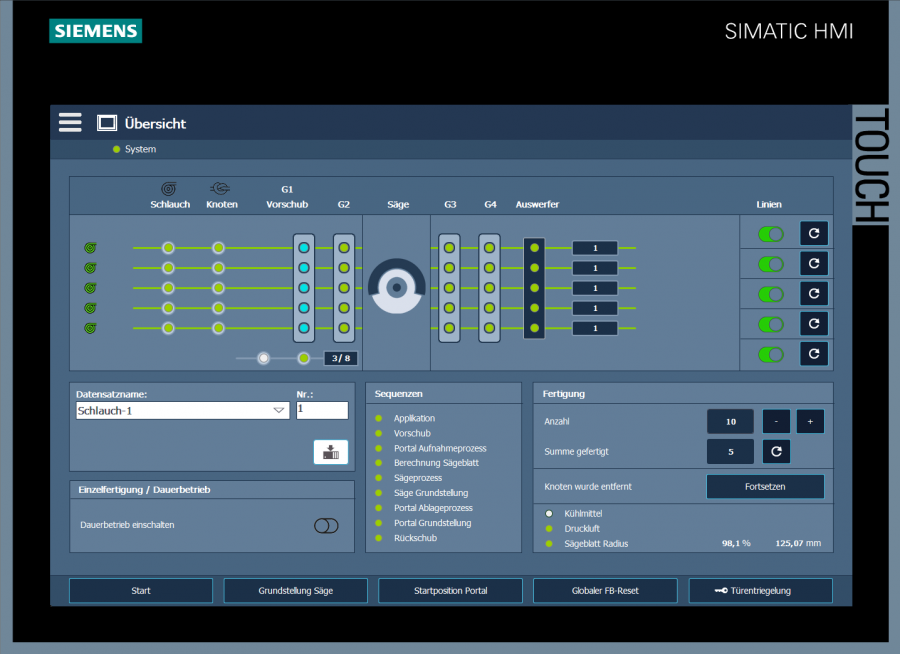Enable Dauerbetrieb einschalten switch
Viewport: 900px width, 654px height.
coord(326,525)
